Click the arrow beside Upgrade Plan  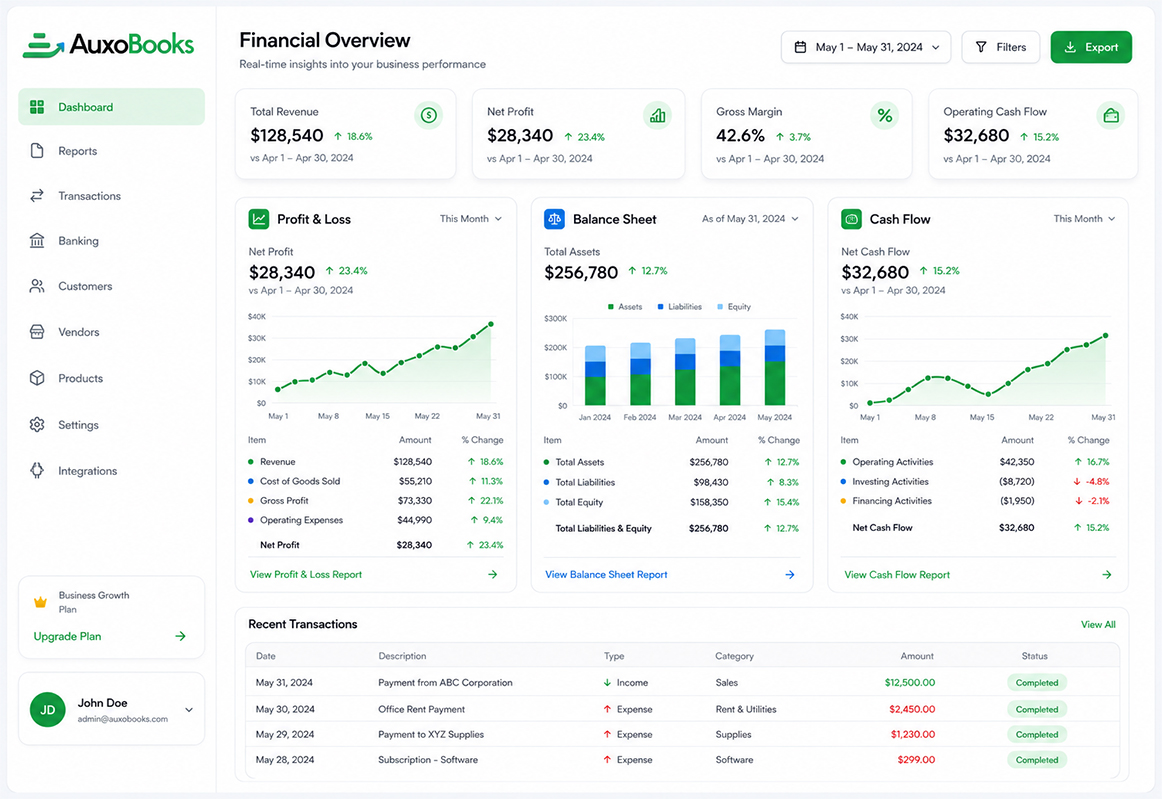click(180, 636)
